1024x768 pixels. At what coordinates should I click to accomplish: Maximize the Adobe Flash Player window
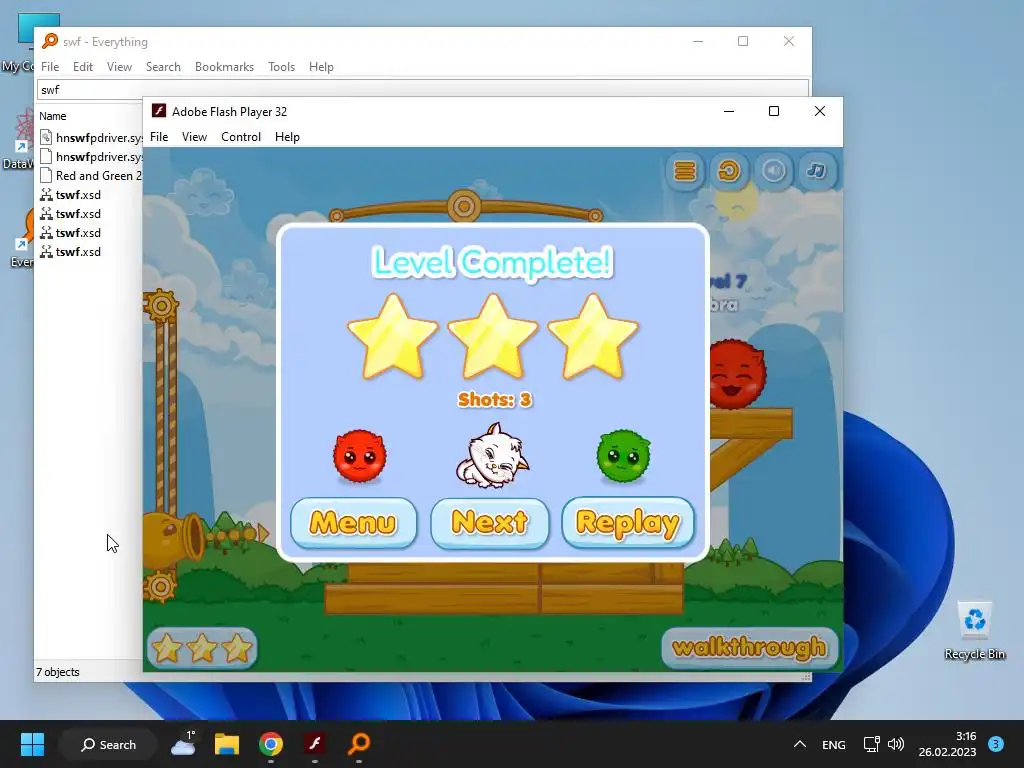(x=774, y=111)
